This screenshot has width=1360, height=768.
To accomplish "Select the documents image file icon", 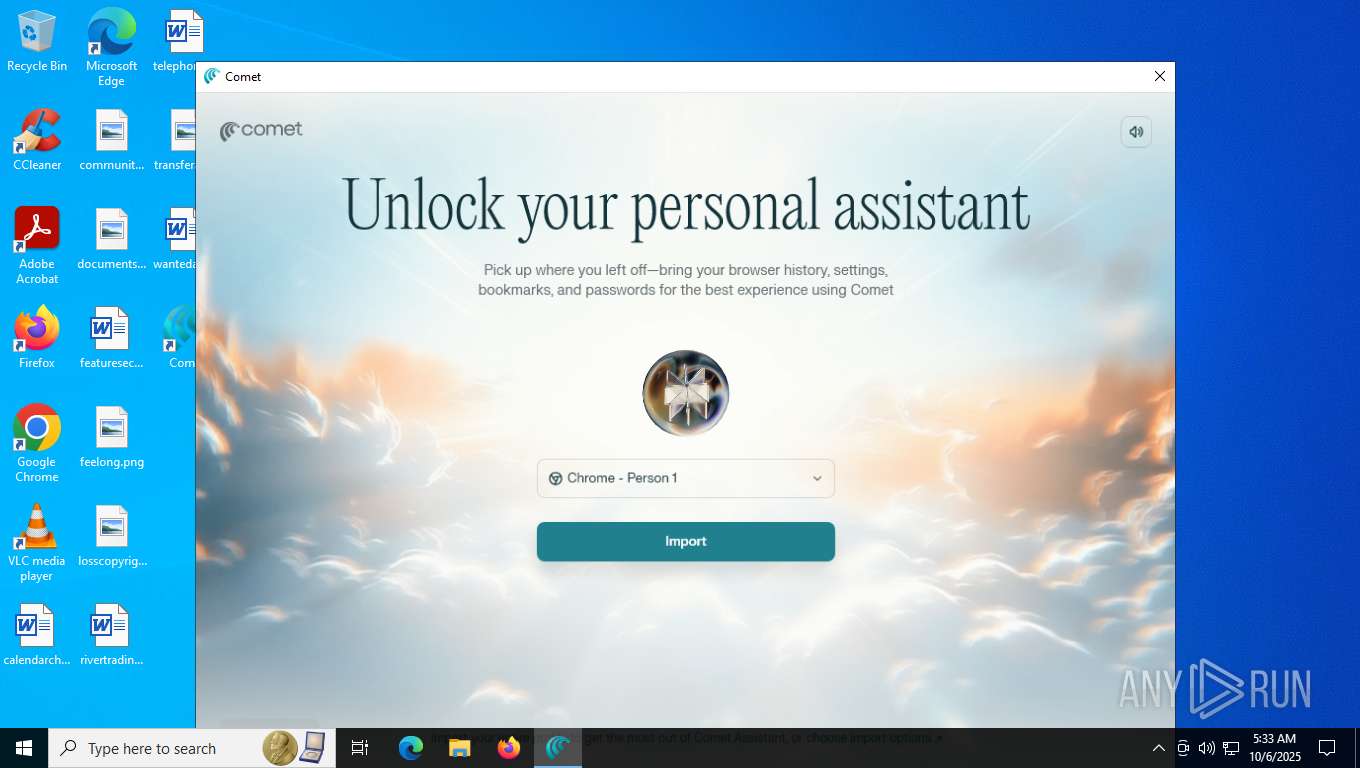I will [x=112, y=240].
